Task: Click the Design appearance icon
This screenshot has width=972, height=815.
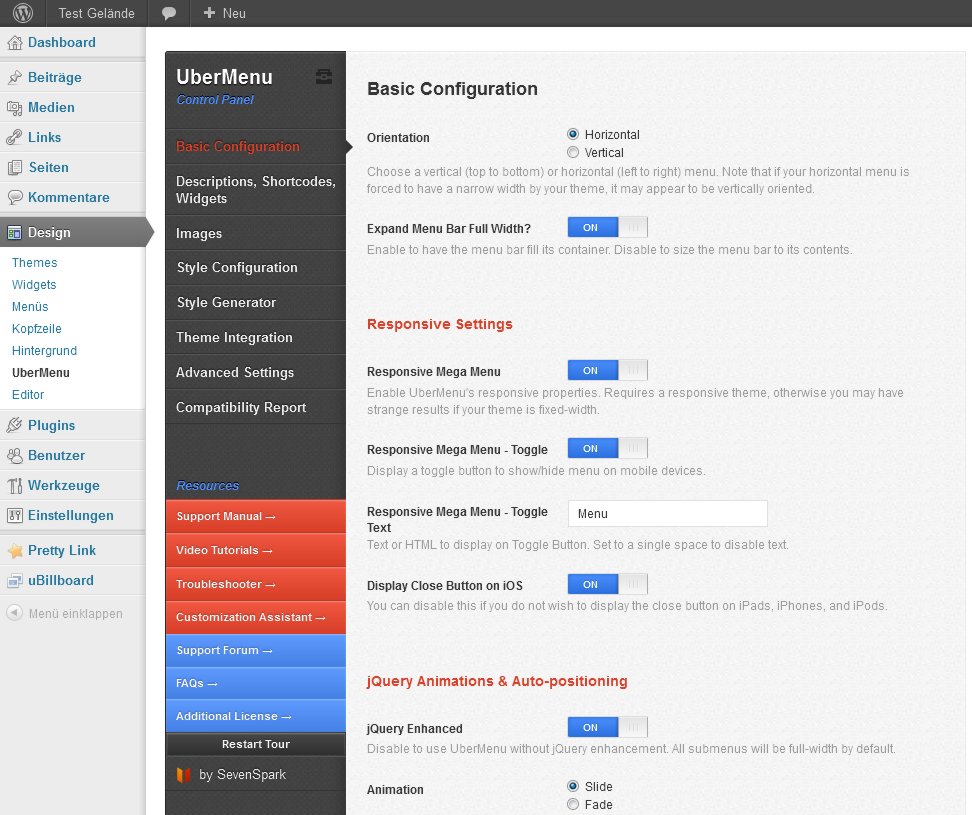Action: 15,232
